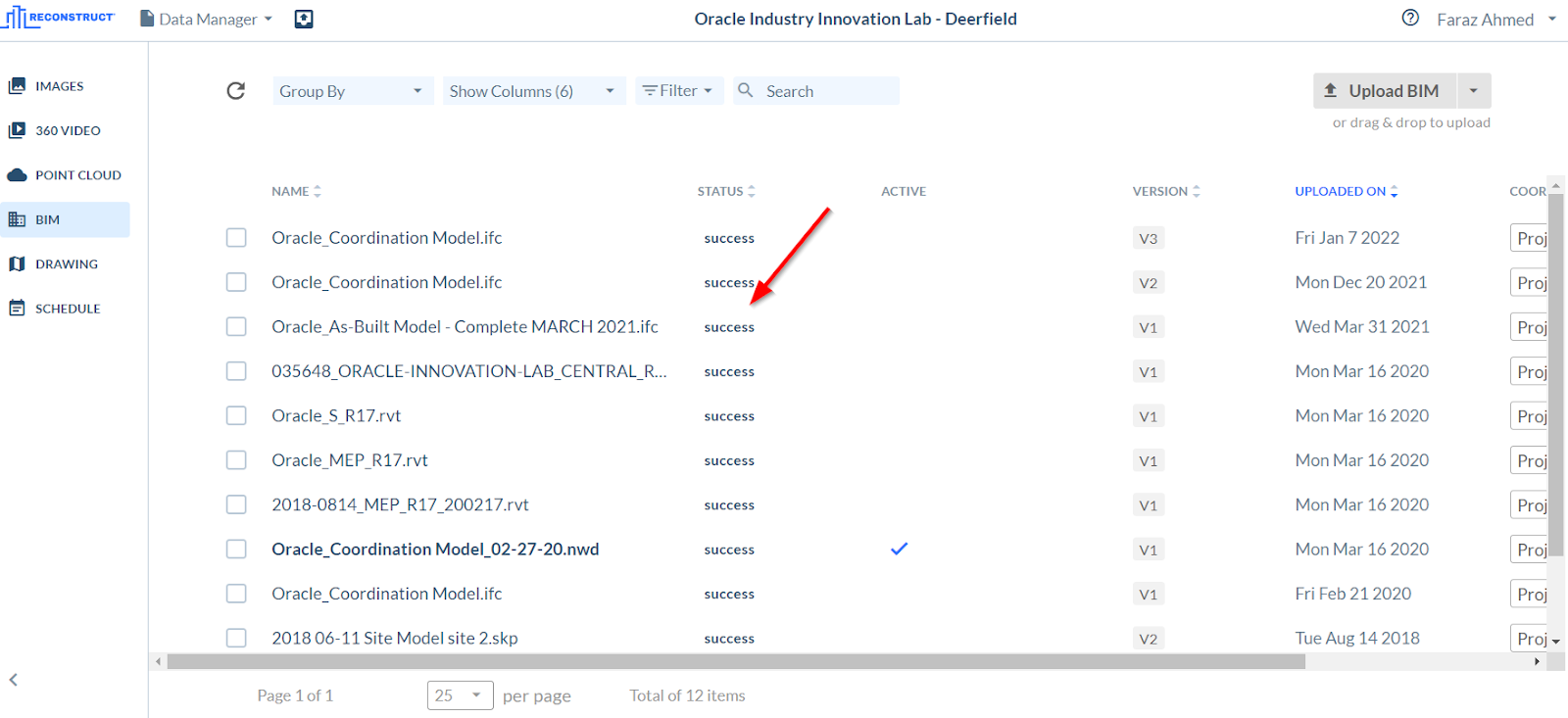
Task: Check the Oracle_S_R17.rvt checkbox
Action: click(236, 415)
